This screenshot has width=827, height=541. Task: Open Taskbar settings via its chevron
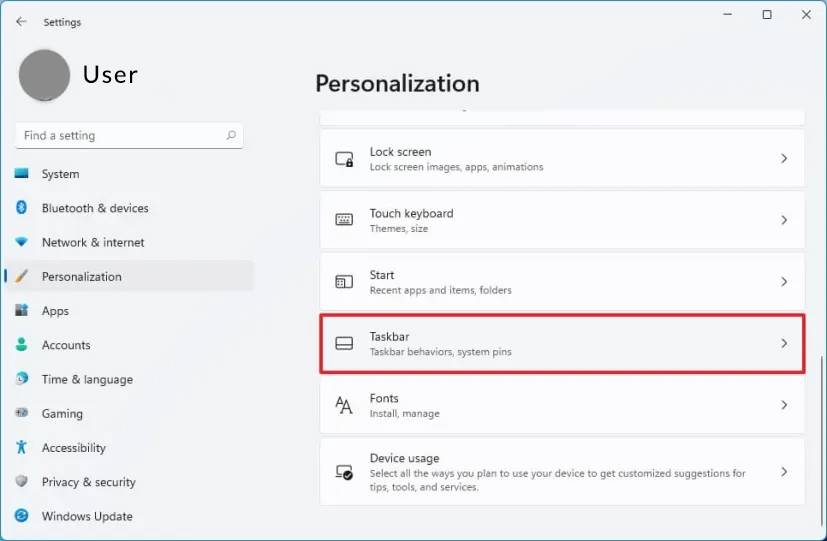point(784,343)
